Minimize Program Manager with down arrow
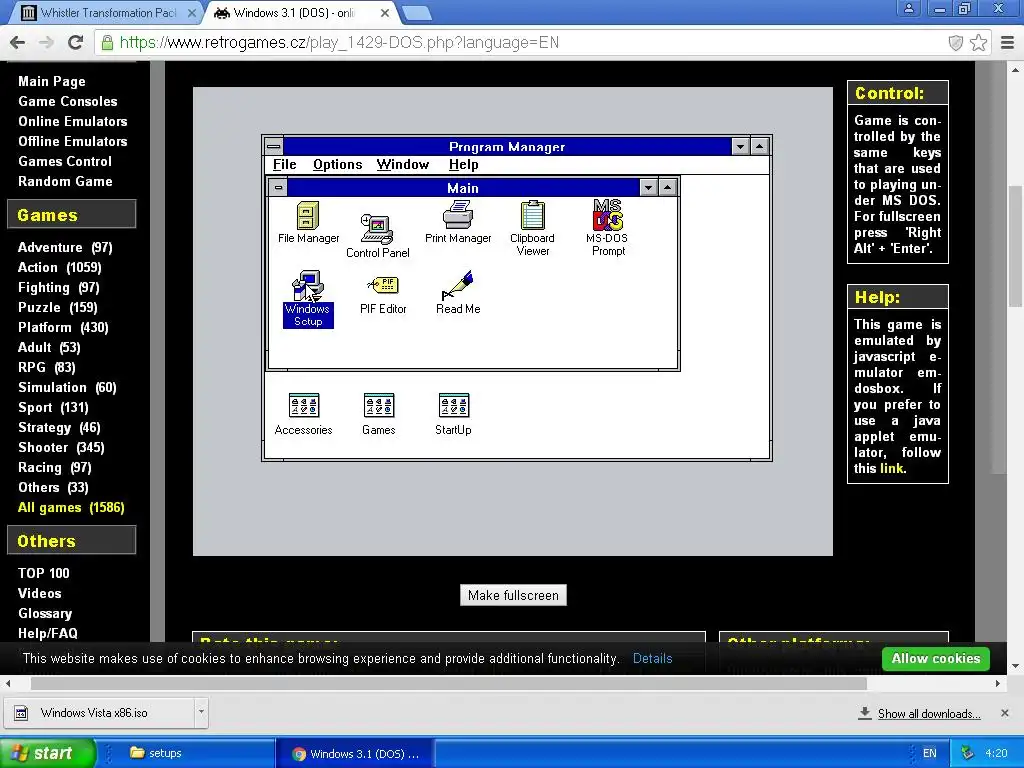The image size is (1024, 768). click(x=740, y=146)
